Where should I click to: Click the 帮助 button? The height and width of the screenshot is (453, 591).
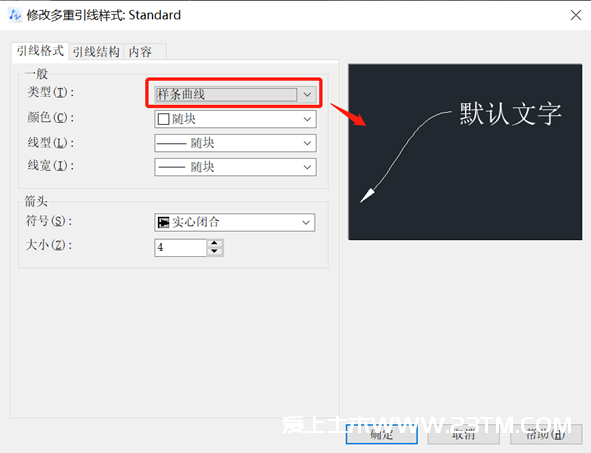[546, 434]
